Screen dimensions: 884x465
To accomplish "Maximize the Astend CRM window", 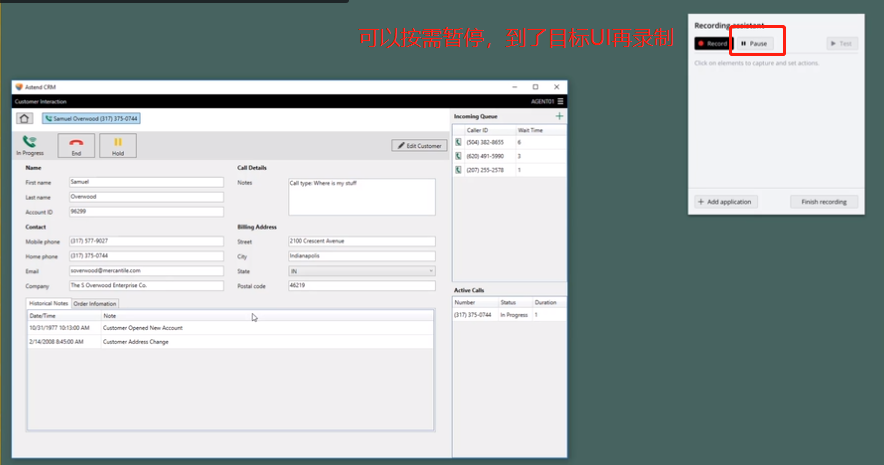I will [536, 87].
